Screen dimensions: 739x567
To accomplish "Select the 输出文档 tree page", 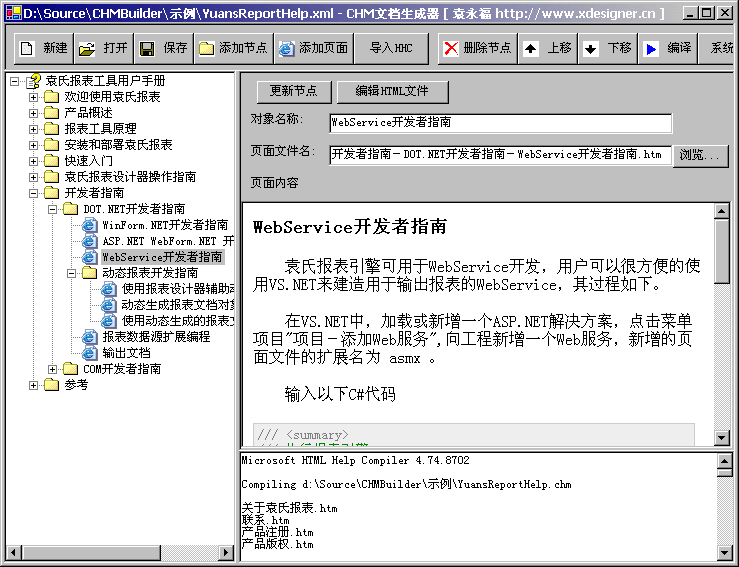I will (x=126, y=353).
